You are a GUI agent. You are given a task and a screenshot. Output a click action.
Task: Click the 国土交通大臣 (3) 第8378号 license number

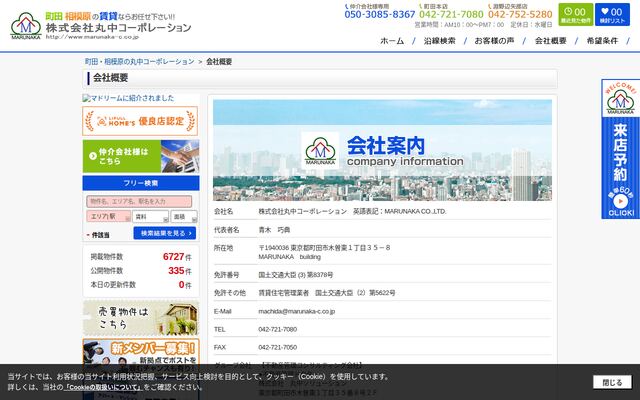pos(296,275)
